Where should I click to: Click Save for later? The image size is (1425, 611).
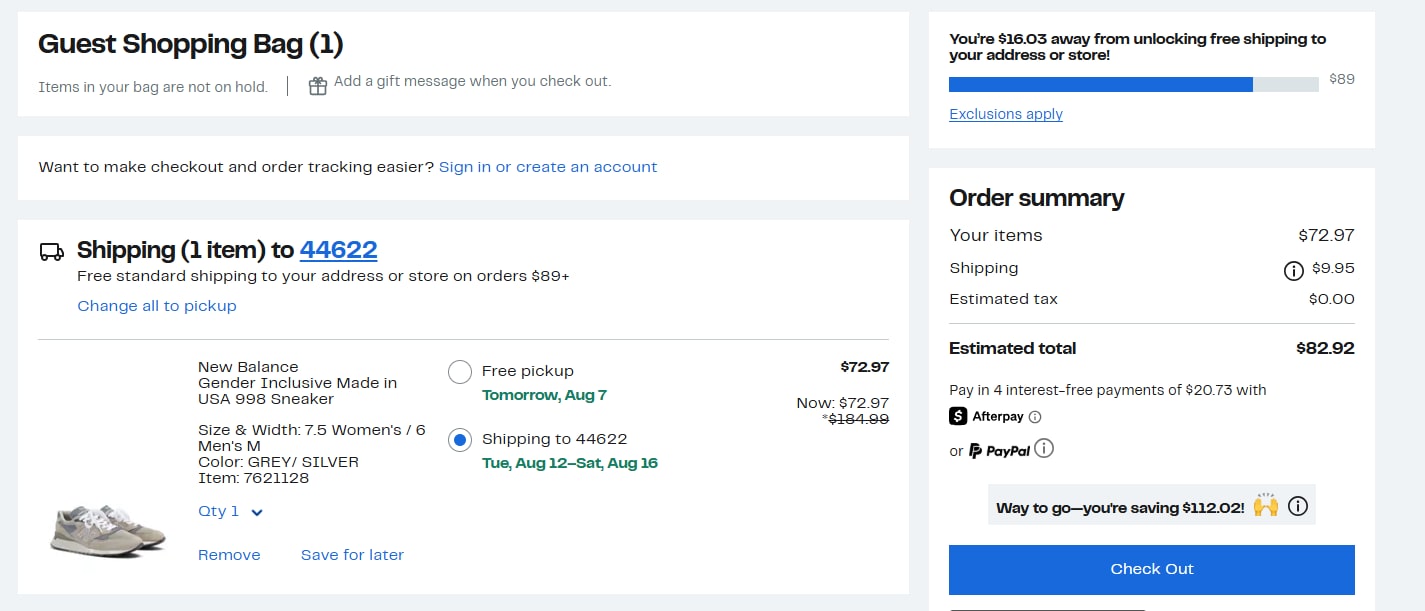click(x=352, y=555)
